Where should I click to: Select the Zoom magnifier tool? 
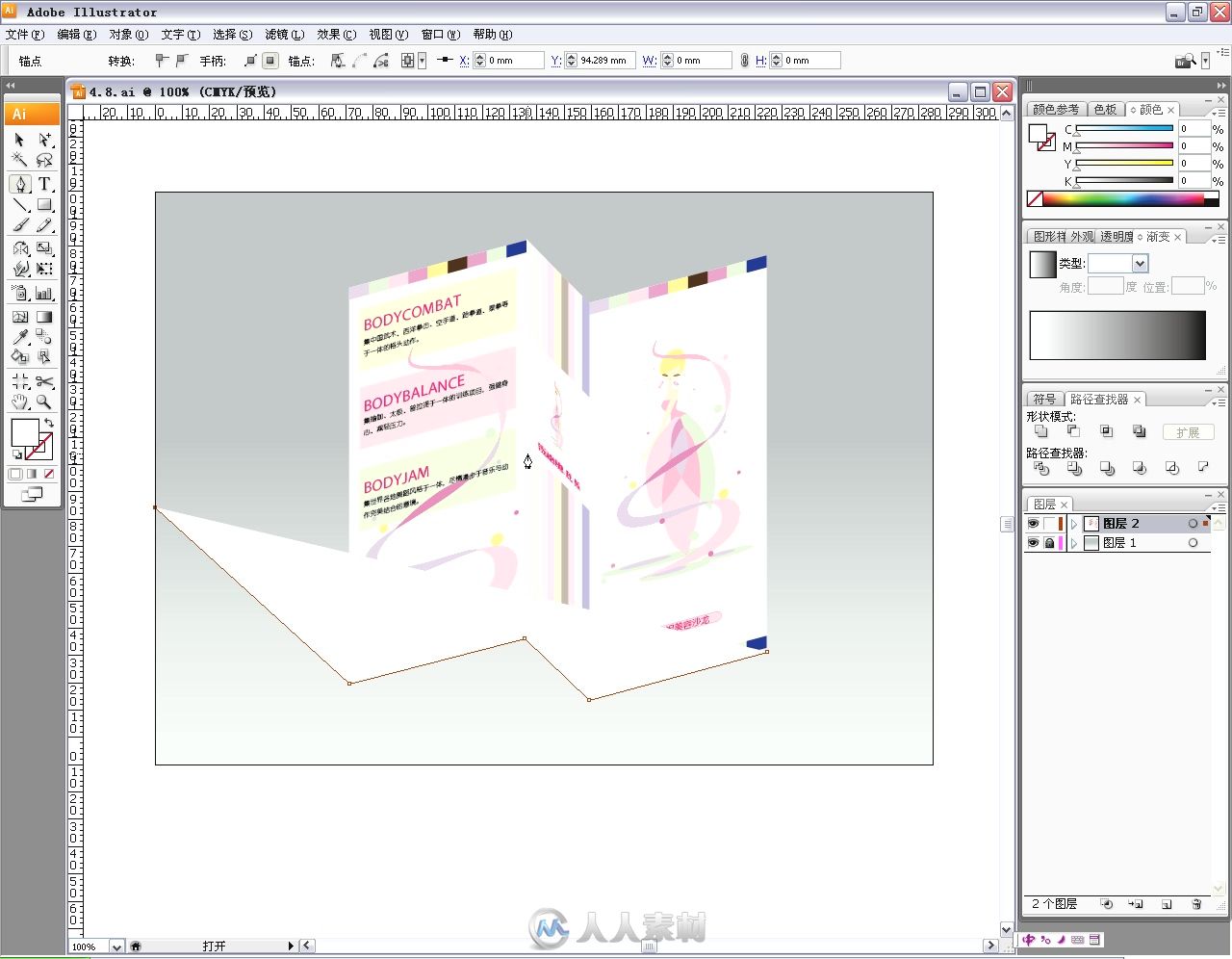pos(44,402)
